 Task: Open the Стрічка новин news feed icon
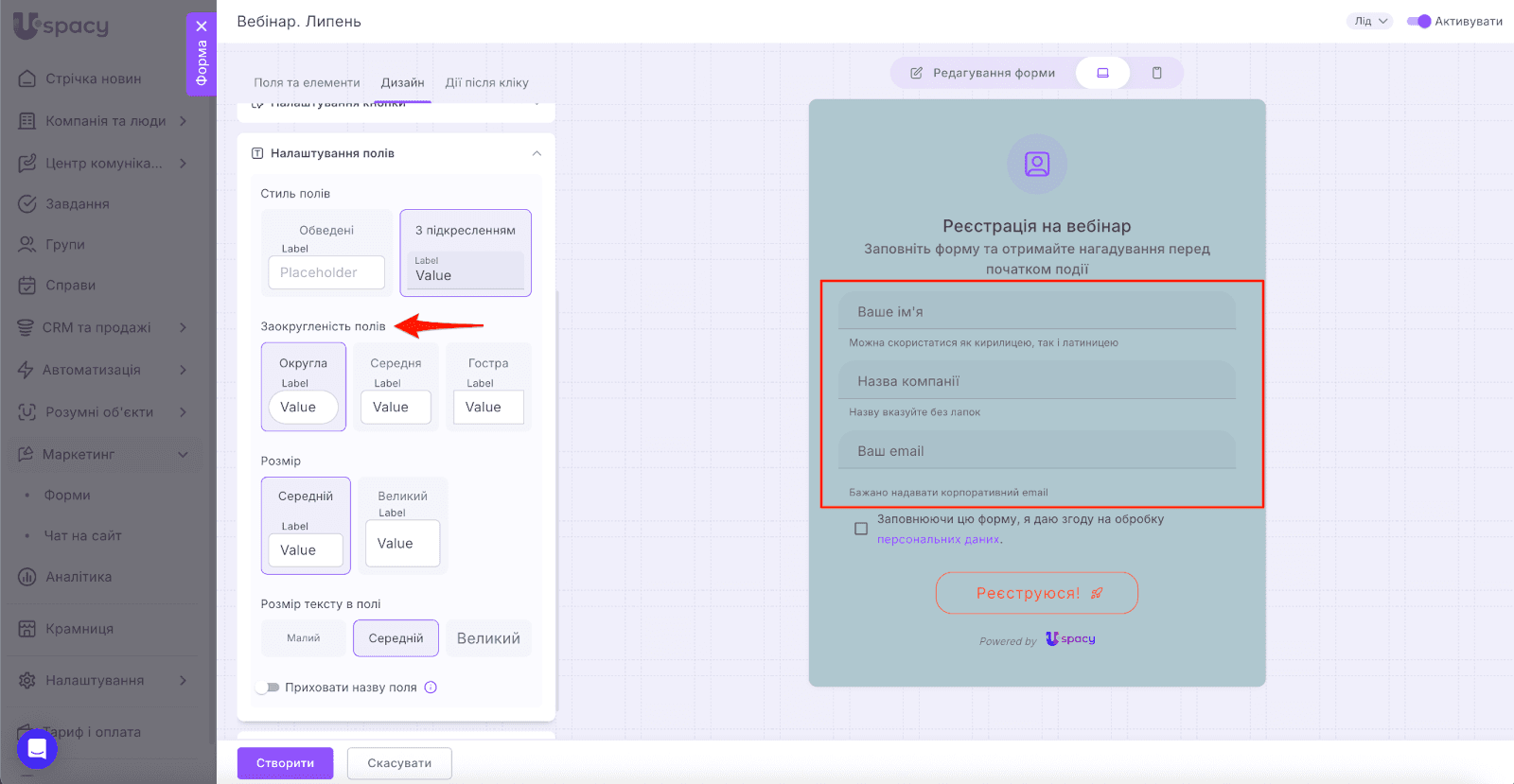point(27,78)
